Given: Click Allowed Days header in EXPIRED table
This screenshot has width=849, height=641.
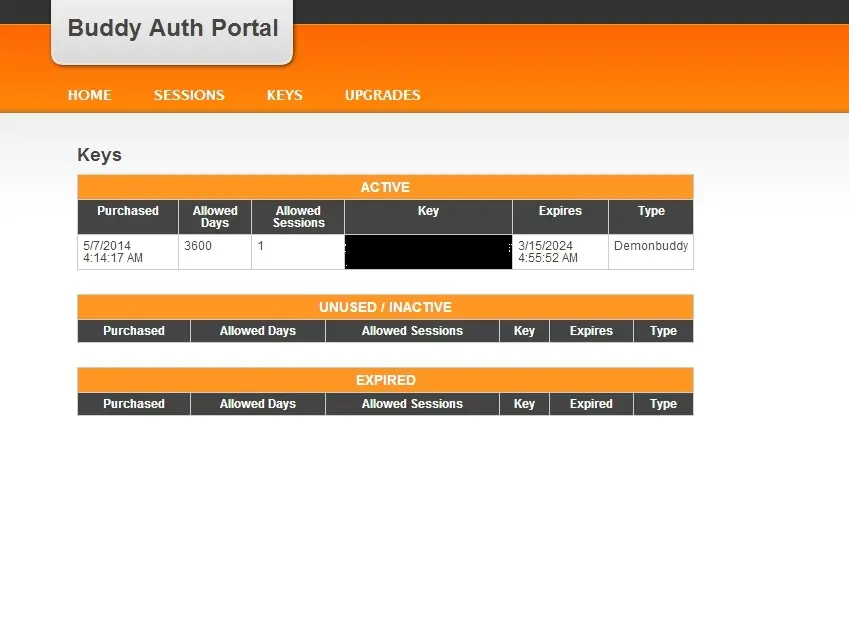Looking at the screenshot, I should coord(258,404).
